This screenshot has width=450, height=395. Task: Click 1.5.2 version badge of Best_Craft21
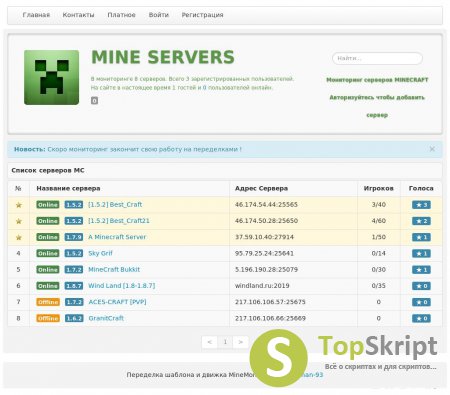[74, 221]
